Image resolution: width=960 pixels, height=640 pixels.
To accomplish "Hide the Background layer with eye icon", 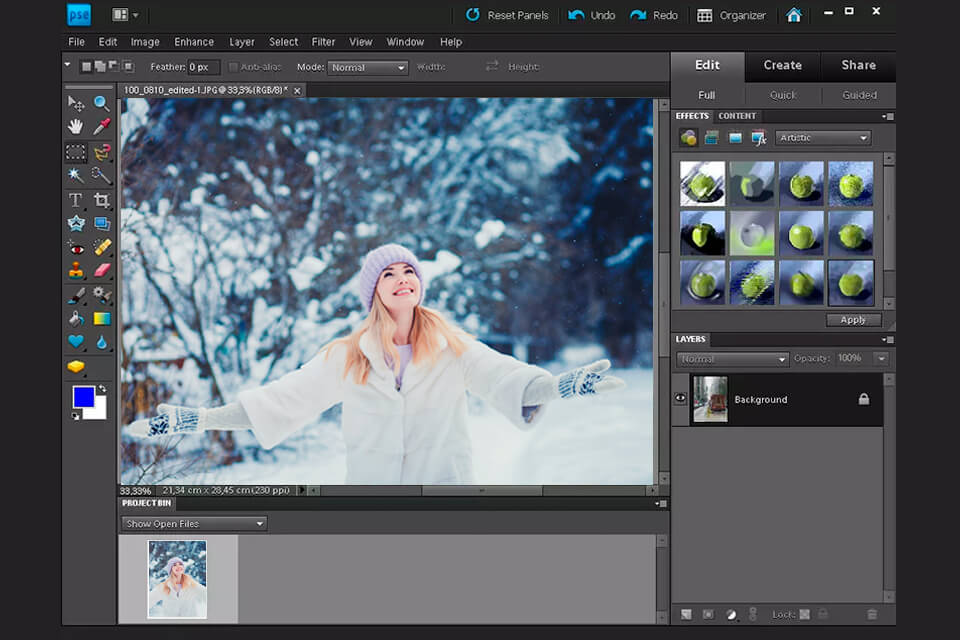I will tap(681, 398).
